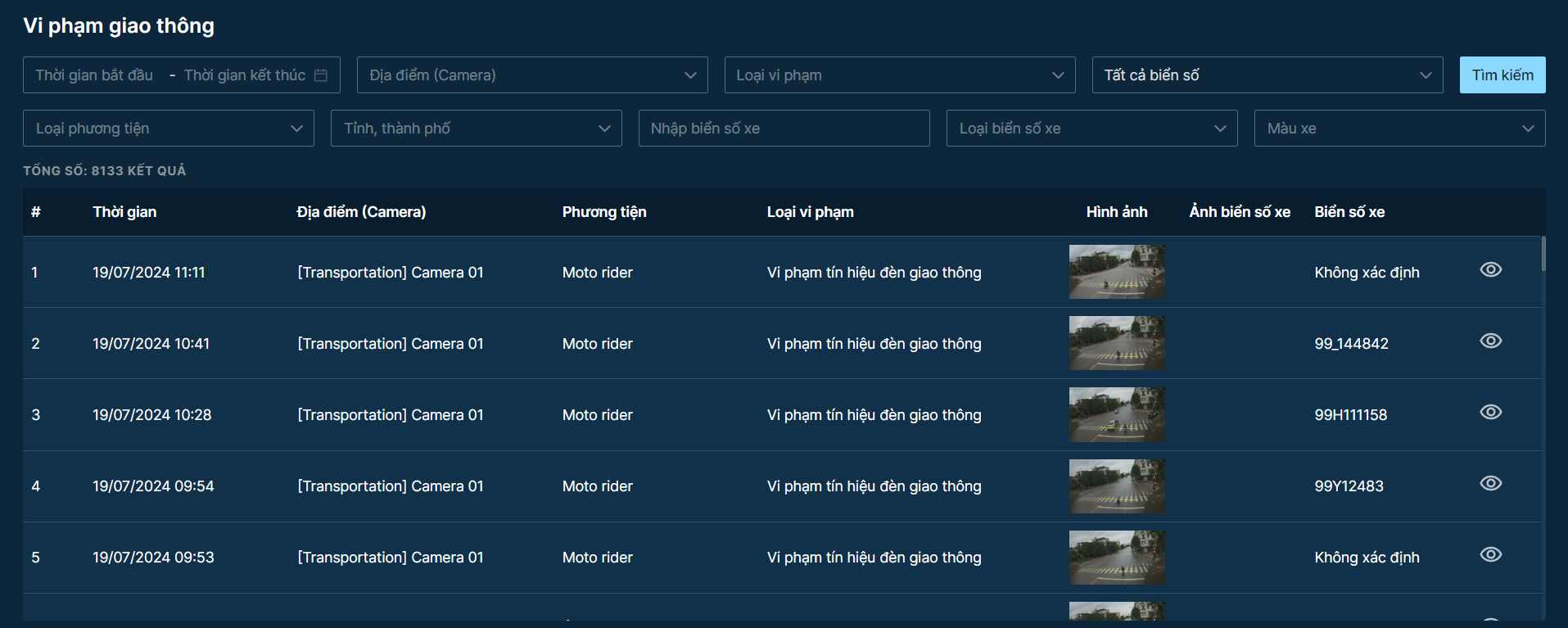This screenshot has width=1568, height=628.
Task: Click the Biển số xe column header
Action: pyautogui.click(x=1349, y=212)
